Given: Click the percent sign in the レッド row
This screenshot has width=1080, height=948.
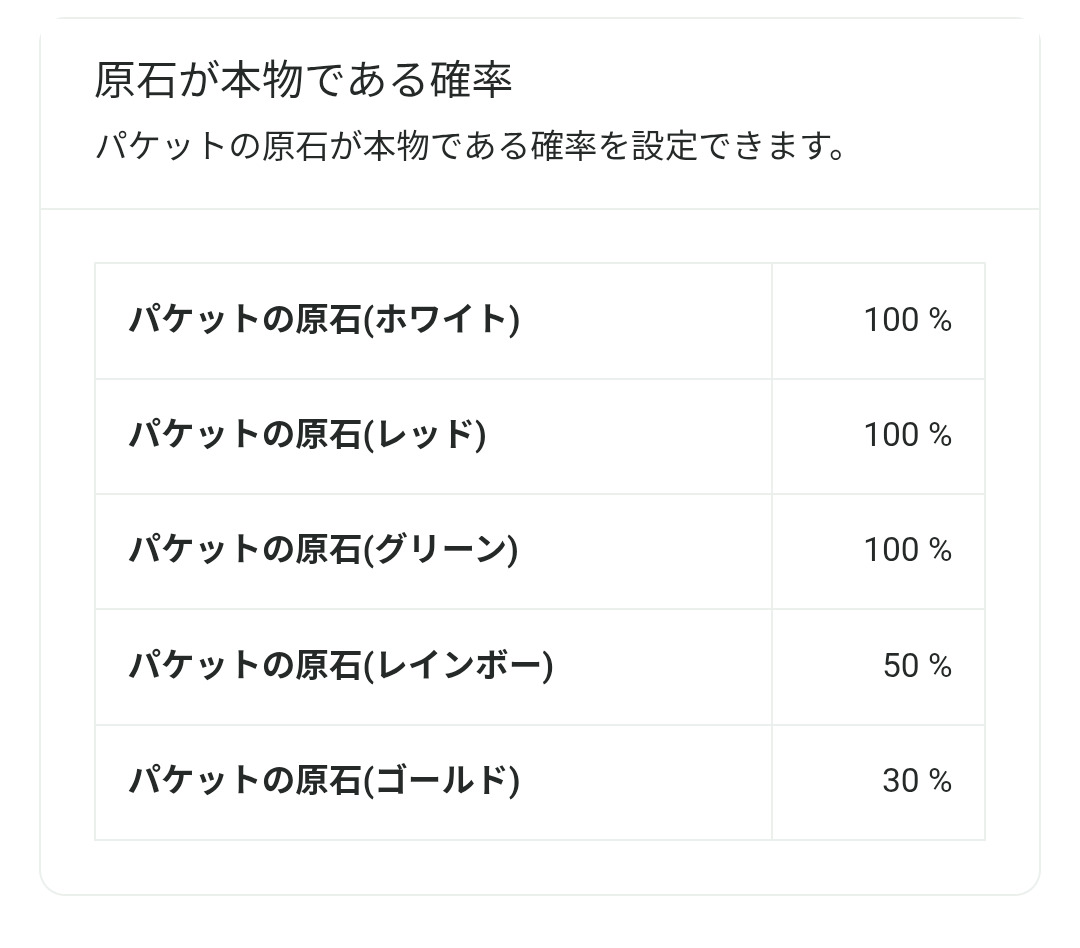Looking at the screenshot, I should pos(940,435).
